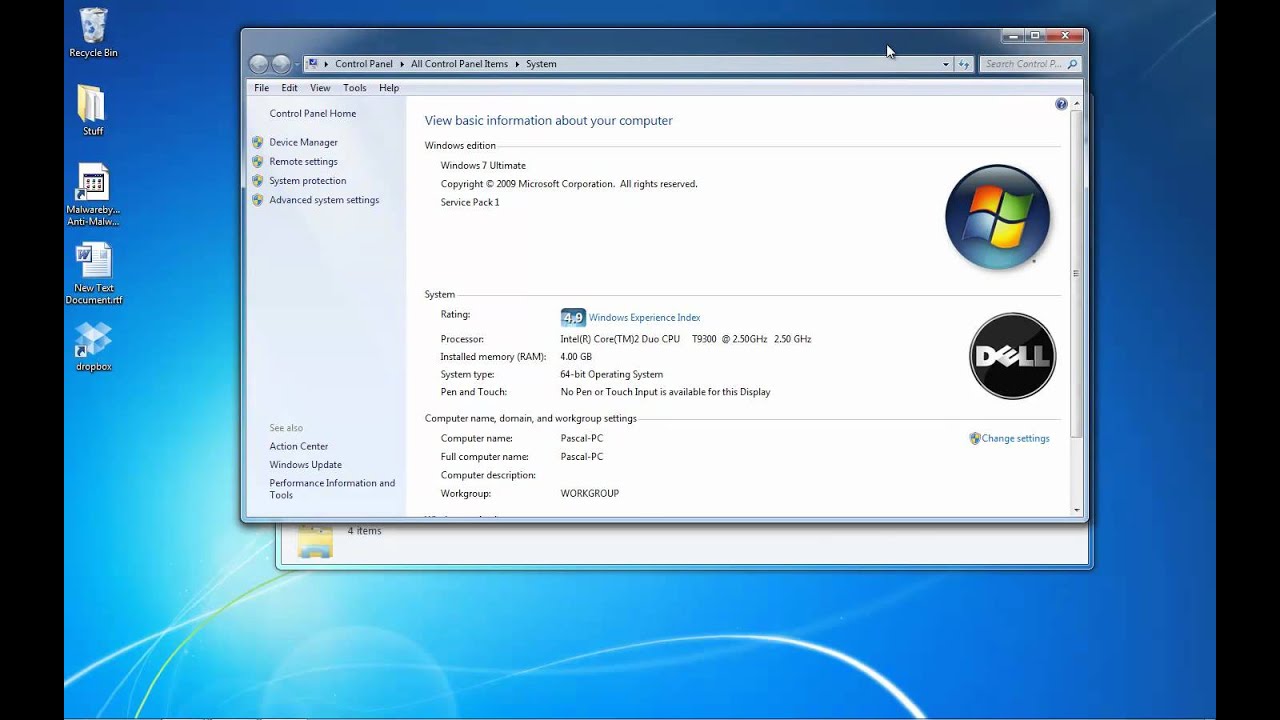Click the shield icon beside System protection
1280x720 pixels.
(x=258, y=180)
